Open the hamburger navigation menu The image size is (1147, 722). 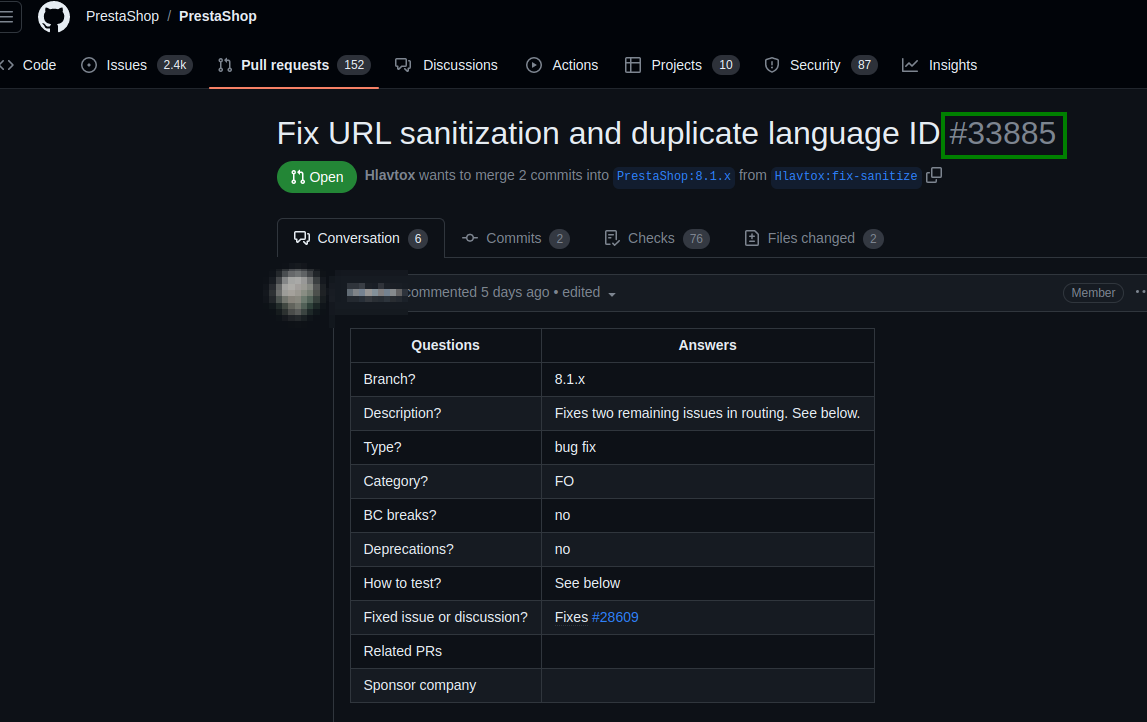pyautogui.click(x=7, y=16)
